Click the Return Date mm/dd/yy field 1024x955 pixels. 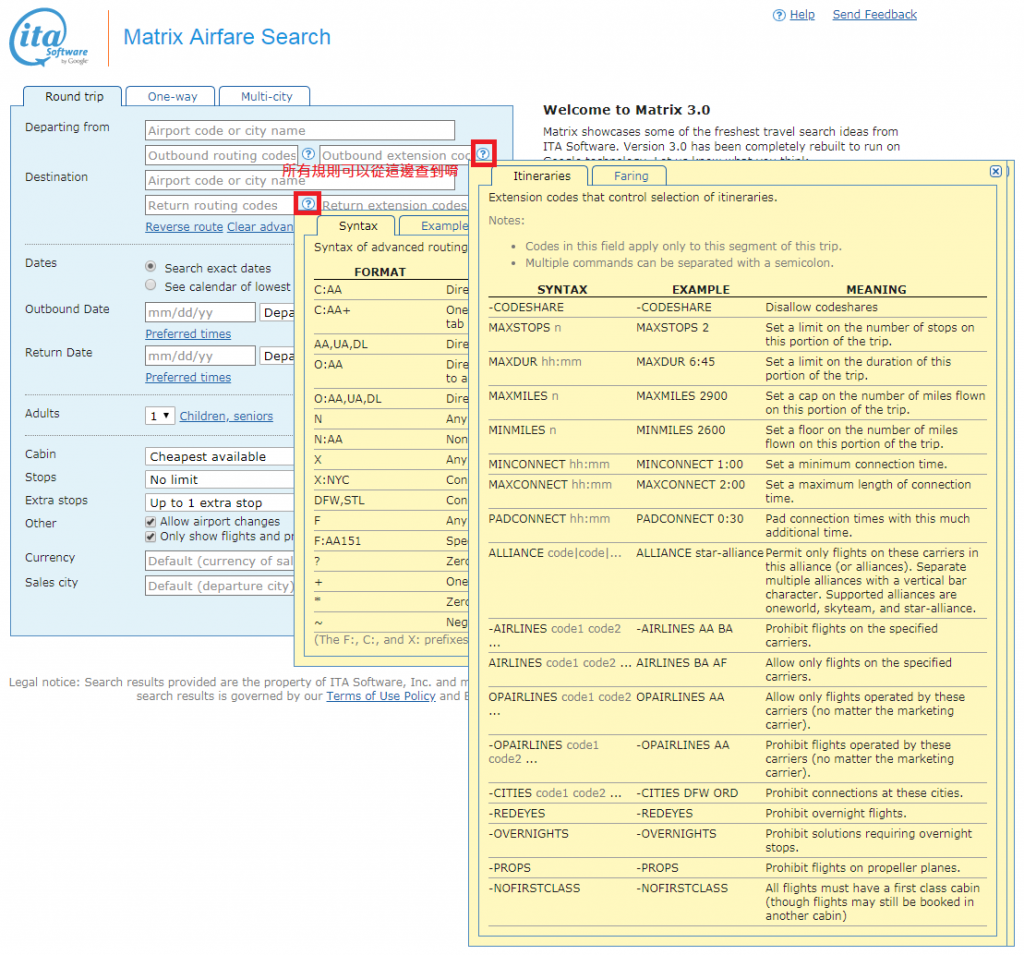pyautogui.click(x=200, y=356)
